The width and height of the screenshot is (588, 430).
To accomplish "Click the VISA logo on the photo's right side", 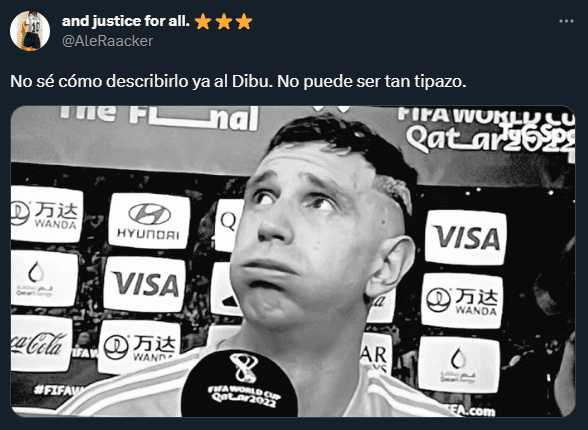I will [x=466, y=237].
